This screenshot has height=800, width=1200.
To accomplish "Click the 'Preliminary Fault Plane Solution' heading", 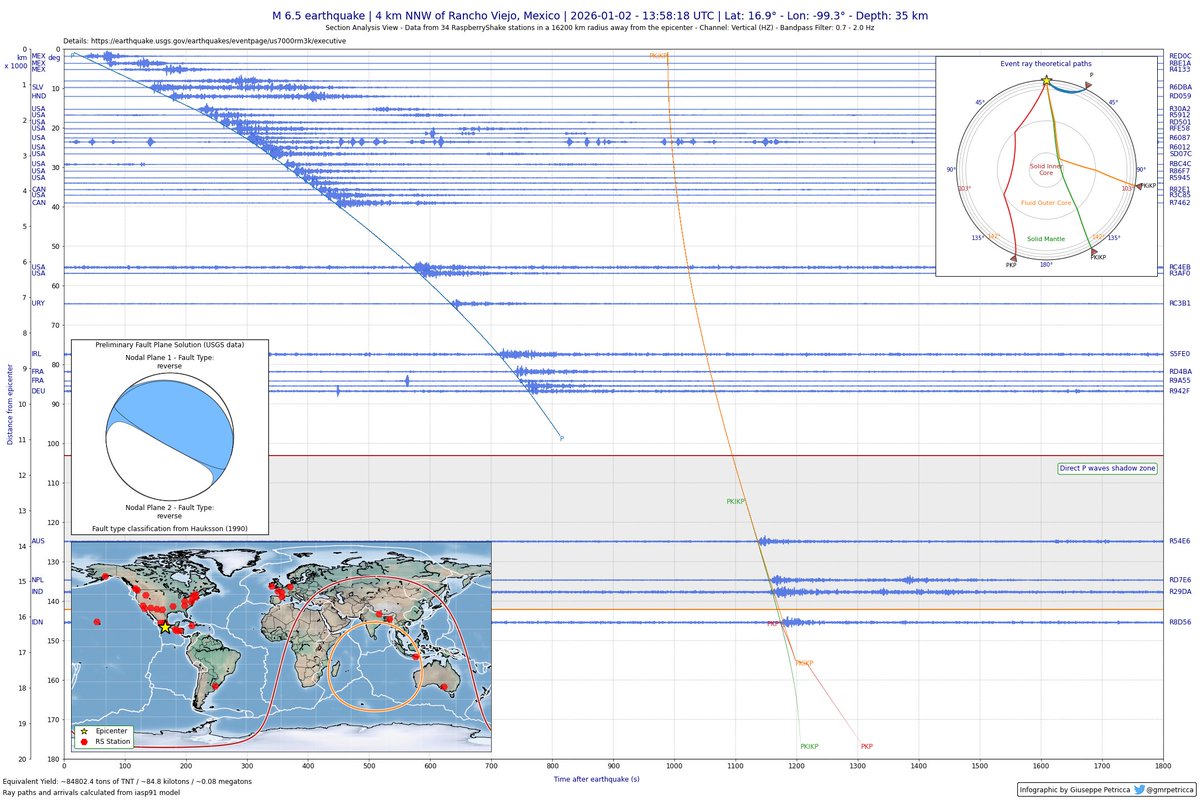I will (x=170, y=344).
